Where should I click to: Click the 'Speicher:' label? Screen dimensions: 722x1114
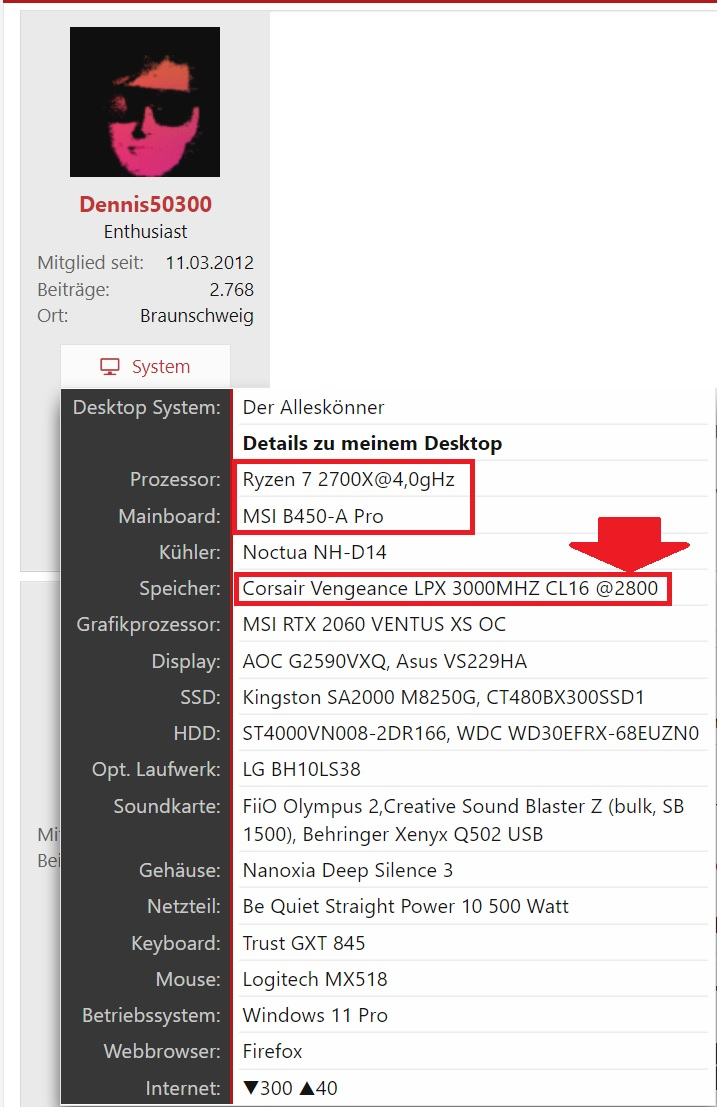(x=180, y=588)
